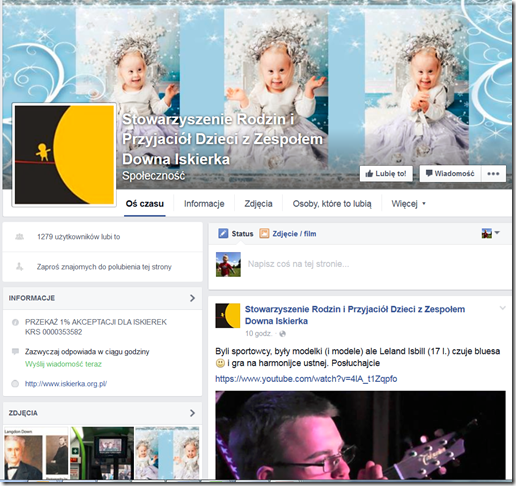Click the people icon beside 1279 likes
Image resolution: width=516 pixels, height=486 pixels.
tap(20, 237)
